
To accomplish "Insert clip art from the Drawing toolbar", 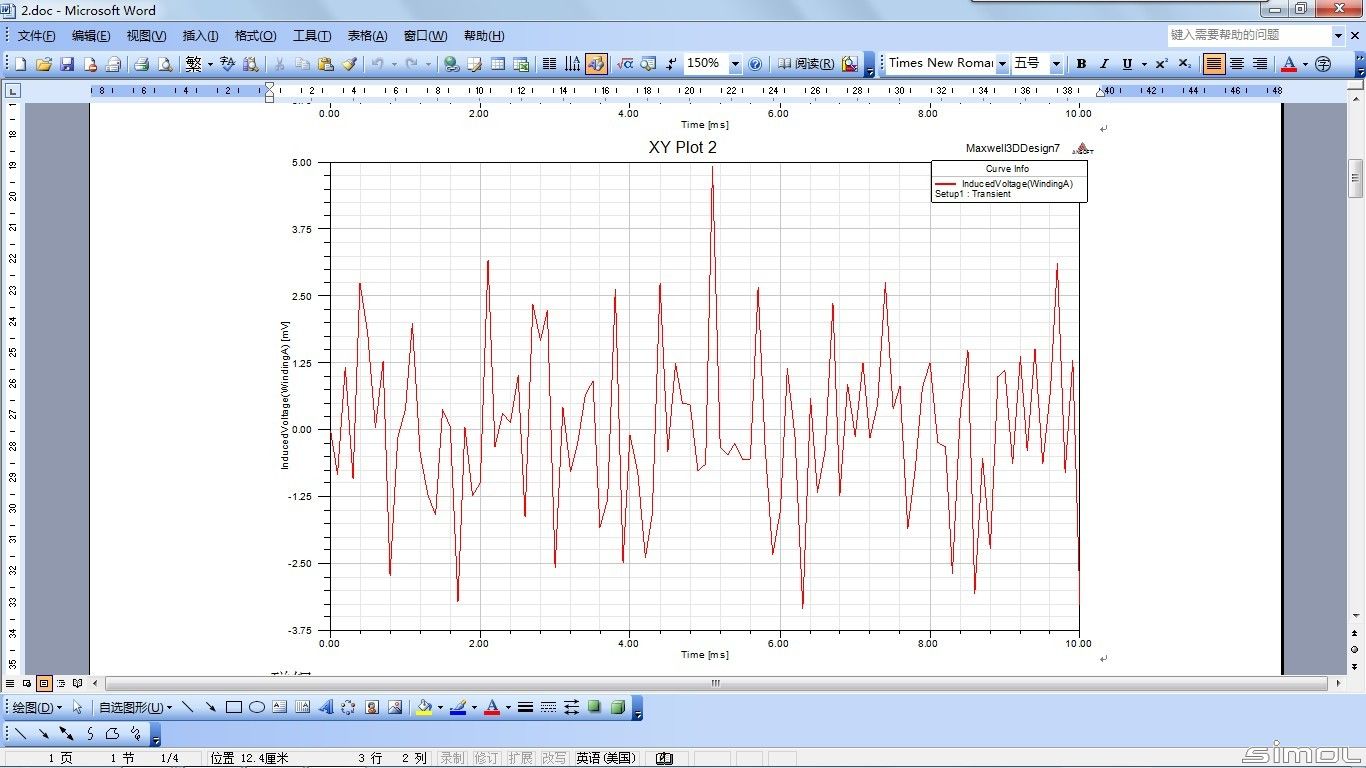I will [x=372, y=707].
